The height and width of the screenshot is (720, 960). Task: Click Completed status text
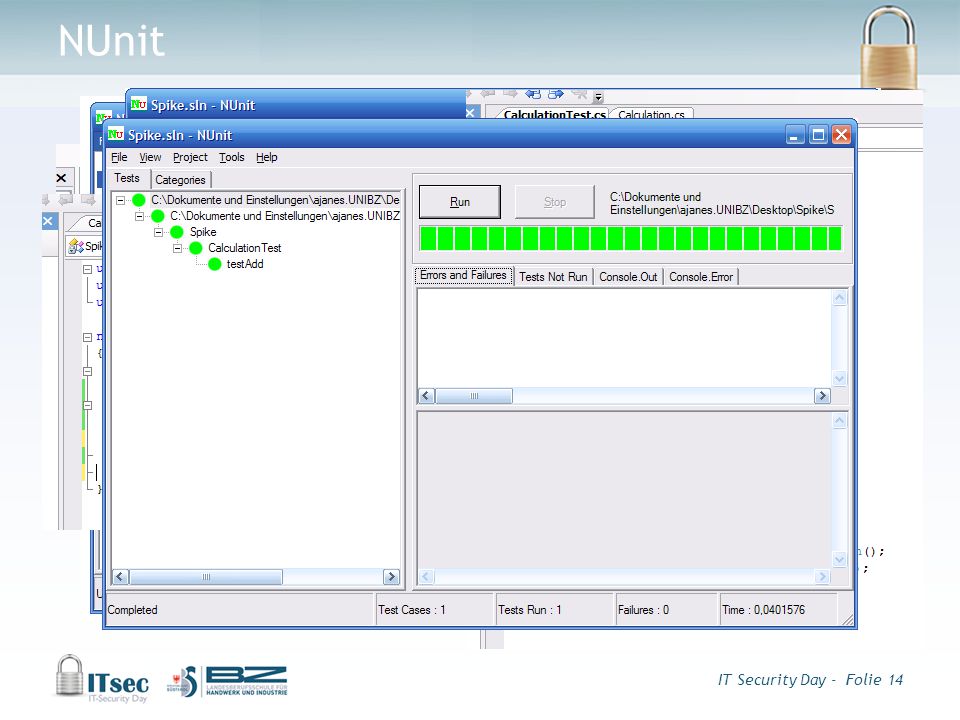[x=132, y=610]
